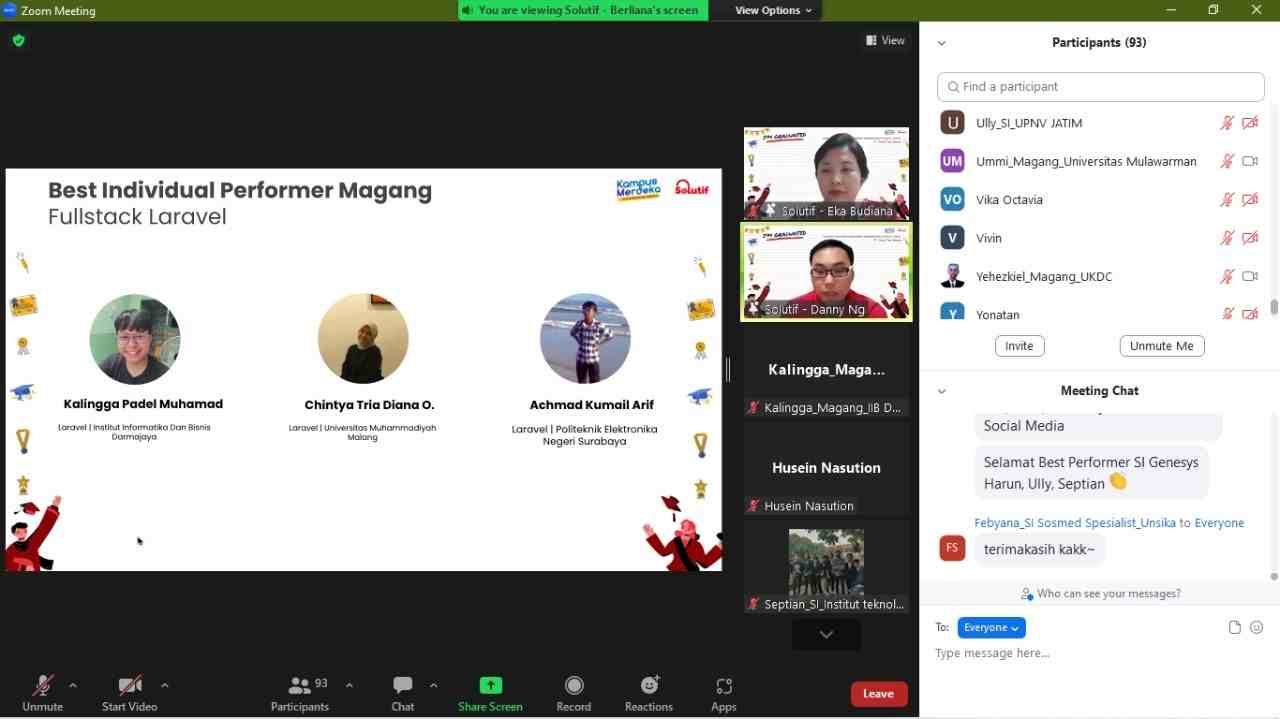Viewport: 1280px width, 719px height.
Task: Click the Find a participant search field
Action: 1100,87
